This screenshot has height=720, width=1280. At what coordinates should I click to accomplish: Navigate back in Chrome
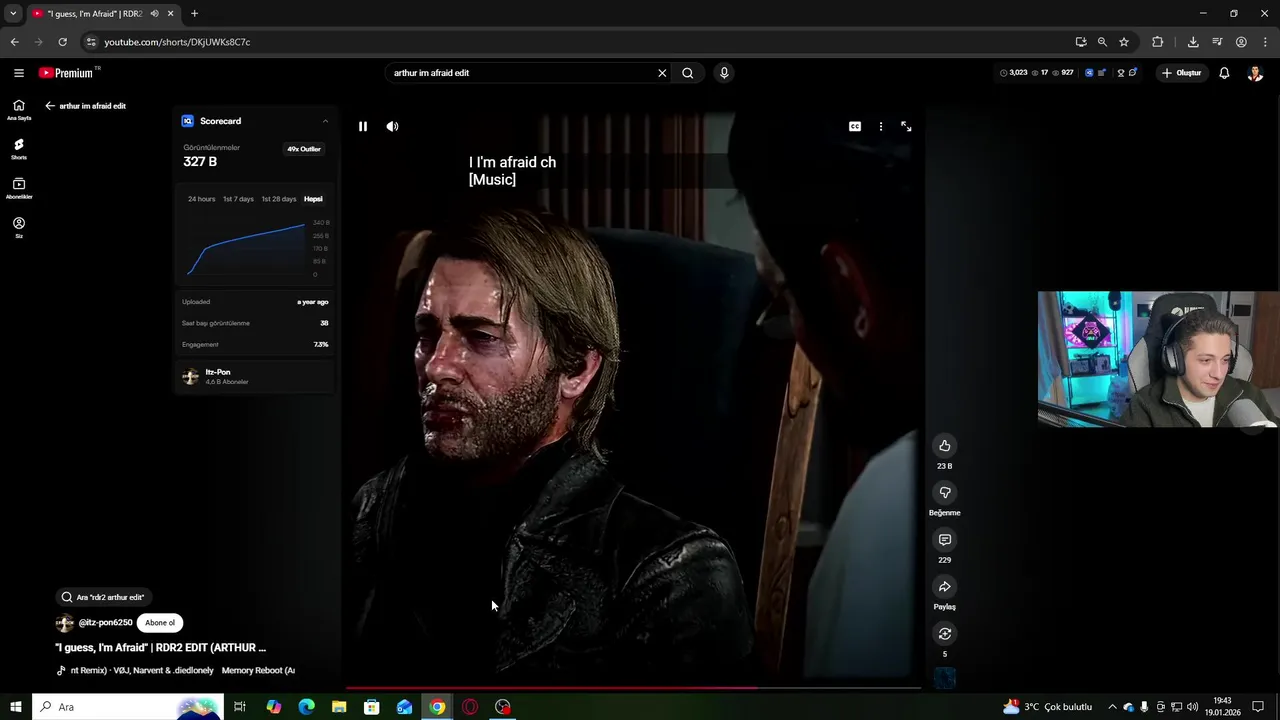tap(14, 42)
